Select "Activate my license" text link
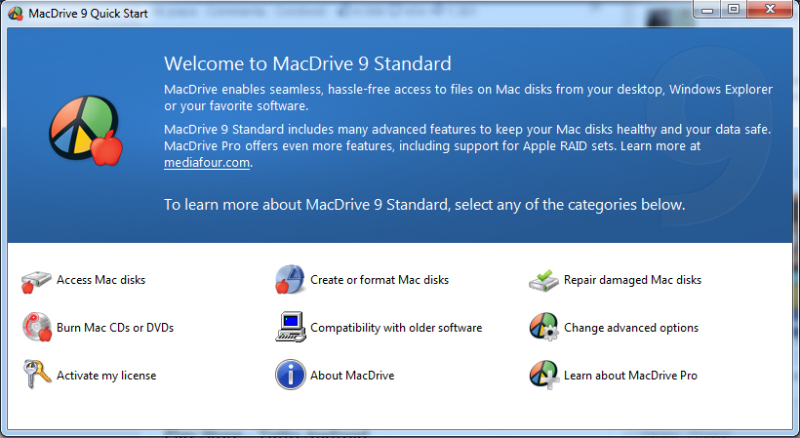Viewport: 800px width, 438px height. (106, 376)
